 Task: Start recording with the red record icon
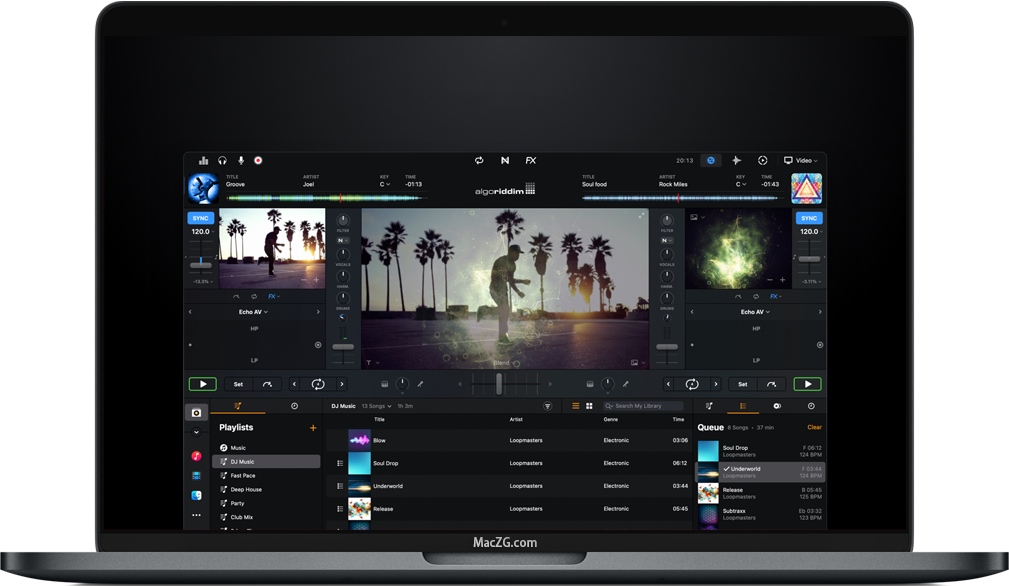(x=259, y=160)
